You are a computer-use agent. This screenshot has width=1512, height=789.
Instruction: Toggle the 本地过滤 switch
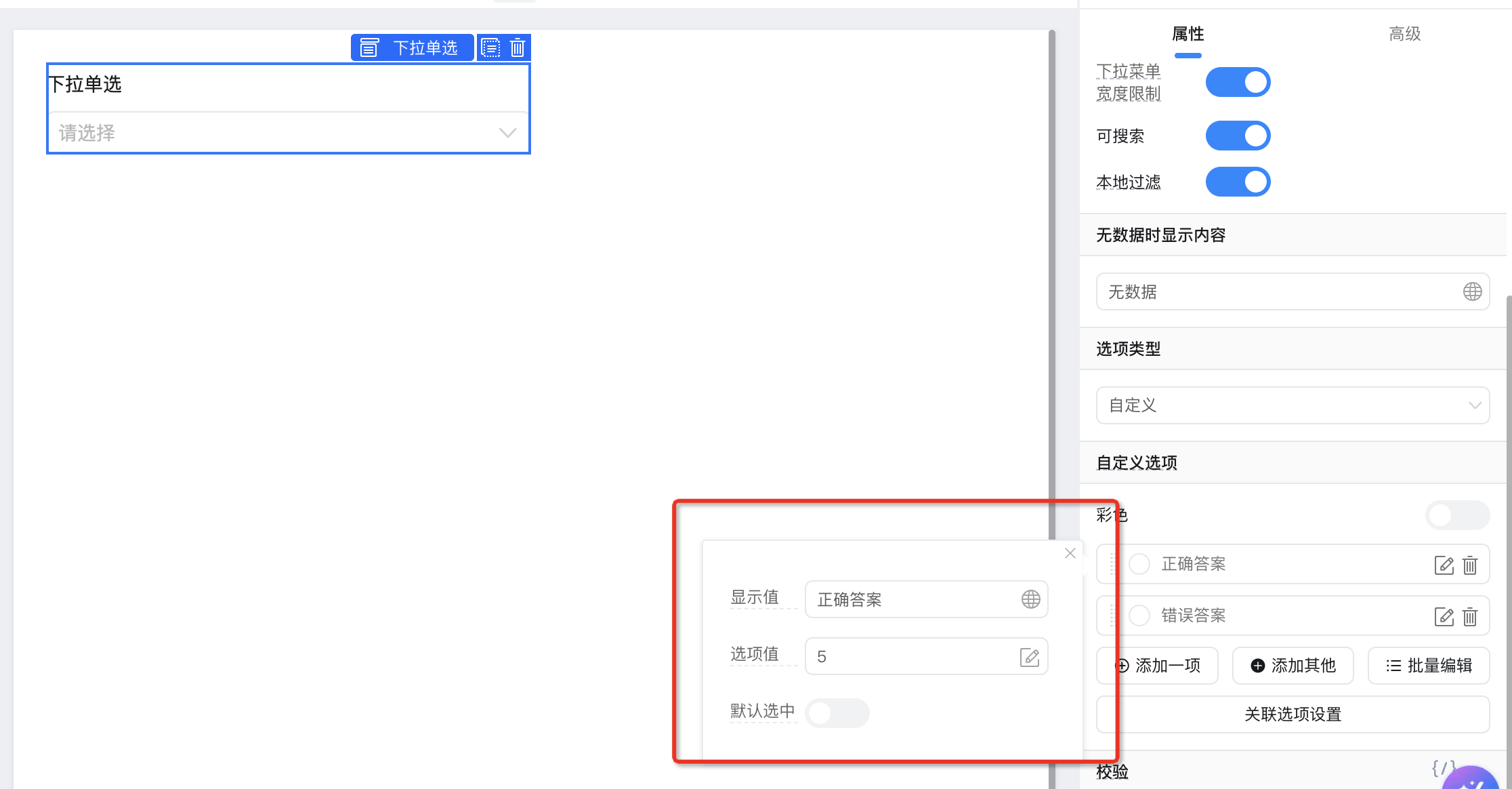point(1238,182)
